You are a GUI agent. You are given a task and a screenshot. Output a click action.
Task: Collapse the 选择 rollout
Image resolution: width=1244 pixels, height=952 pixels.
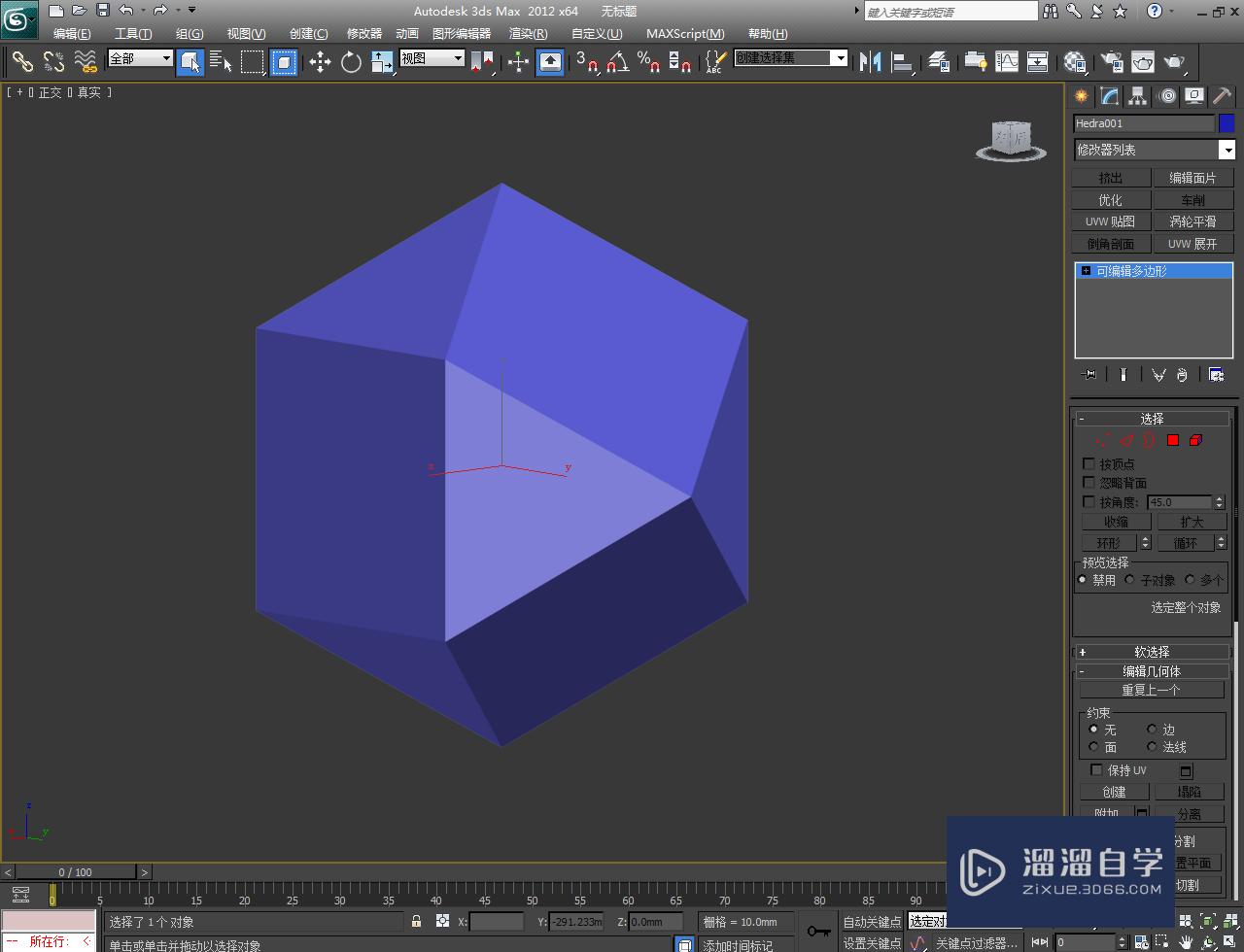1152,418
